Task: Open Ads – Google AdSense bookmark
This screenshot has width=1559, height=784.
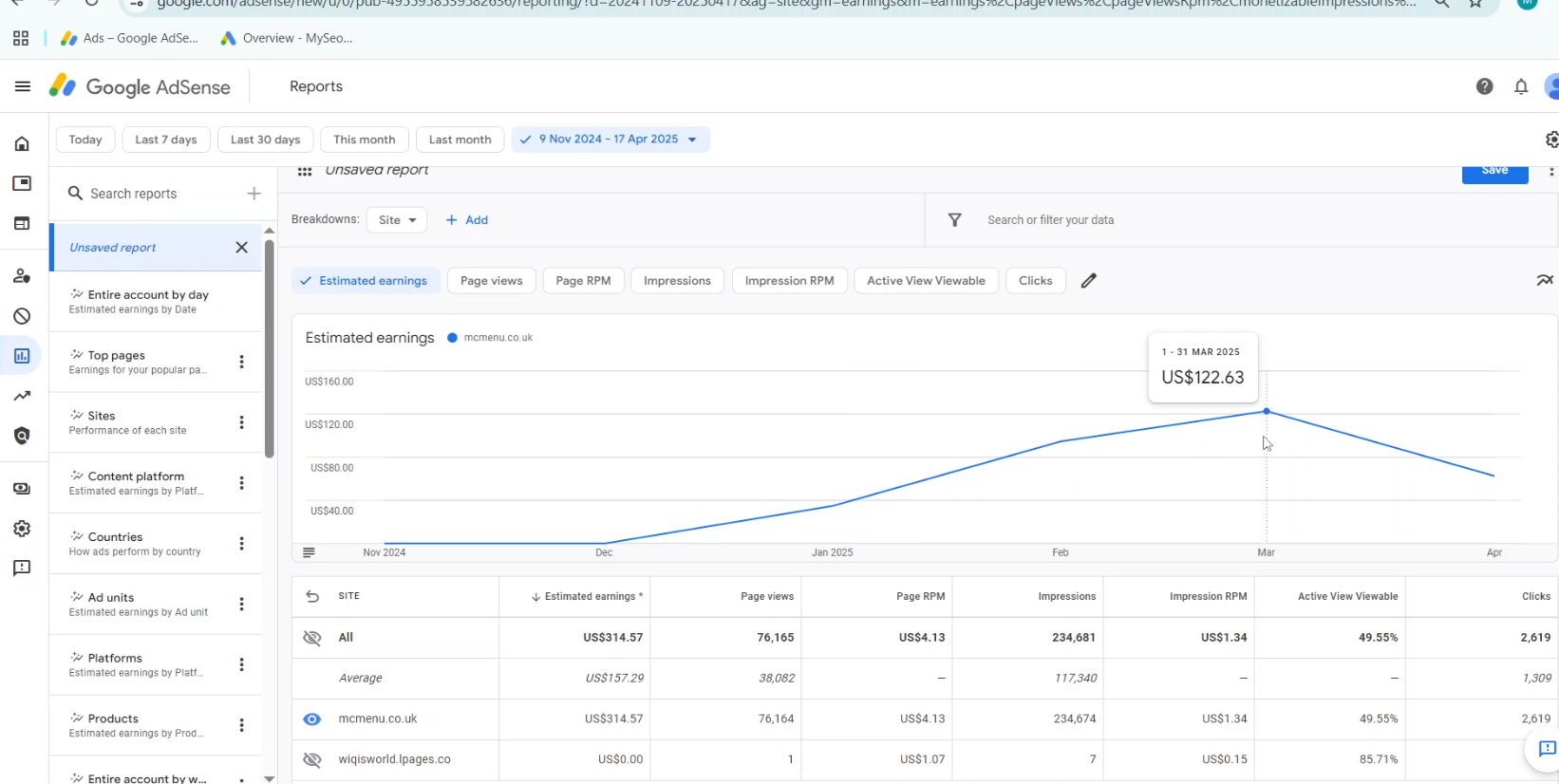Action: pyautogui.click(x=129, y=39)
